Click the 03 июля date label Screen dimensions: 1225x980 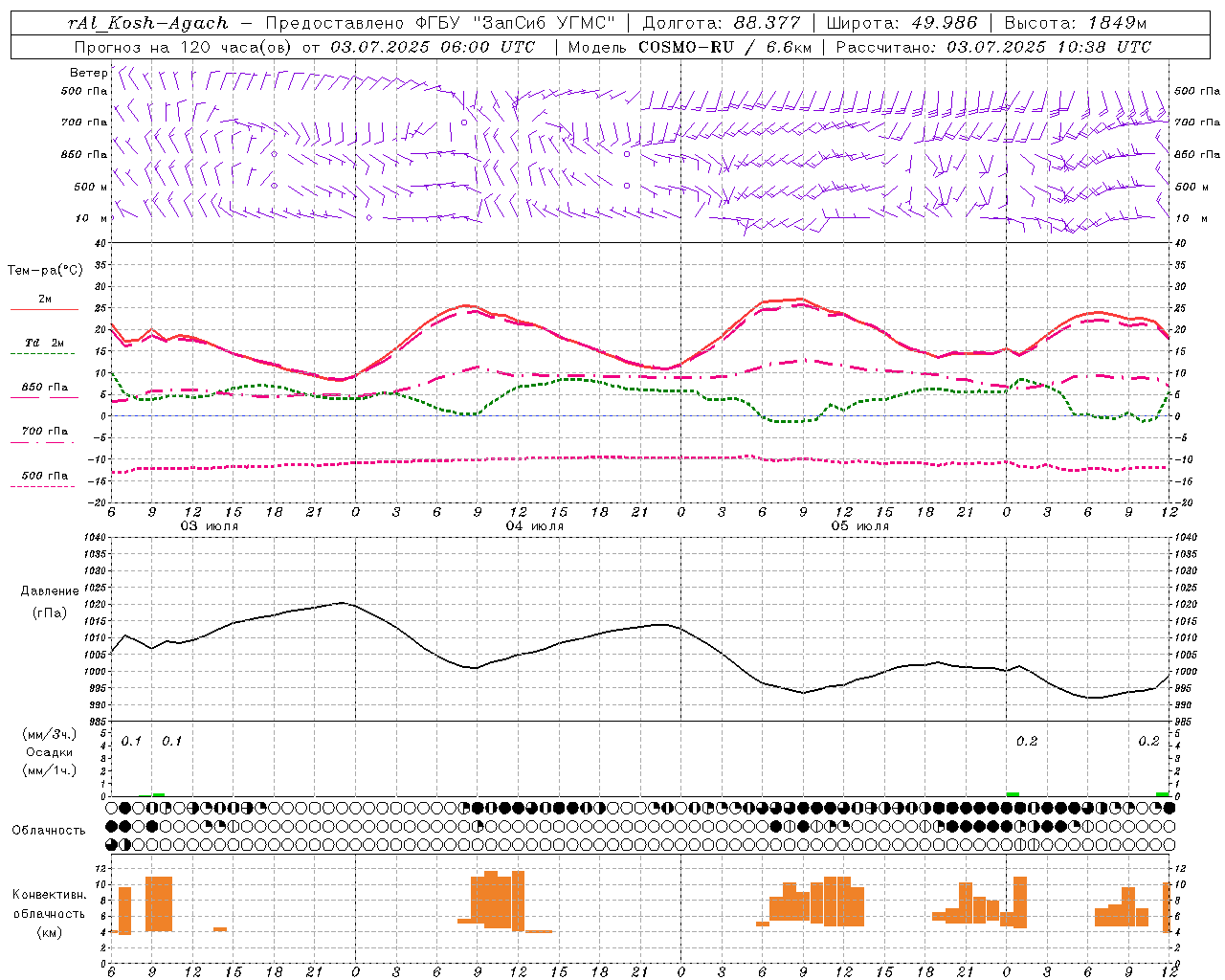pyautogui.click(x=210, y=526)
